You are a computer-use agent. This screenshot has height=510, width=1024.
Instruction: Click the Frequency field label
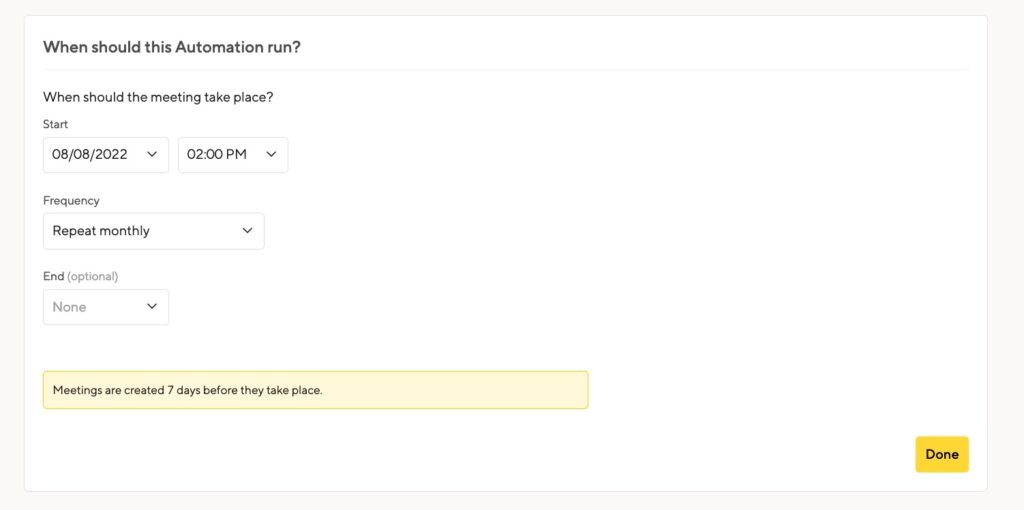click(71, 200)
